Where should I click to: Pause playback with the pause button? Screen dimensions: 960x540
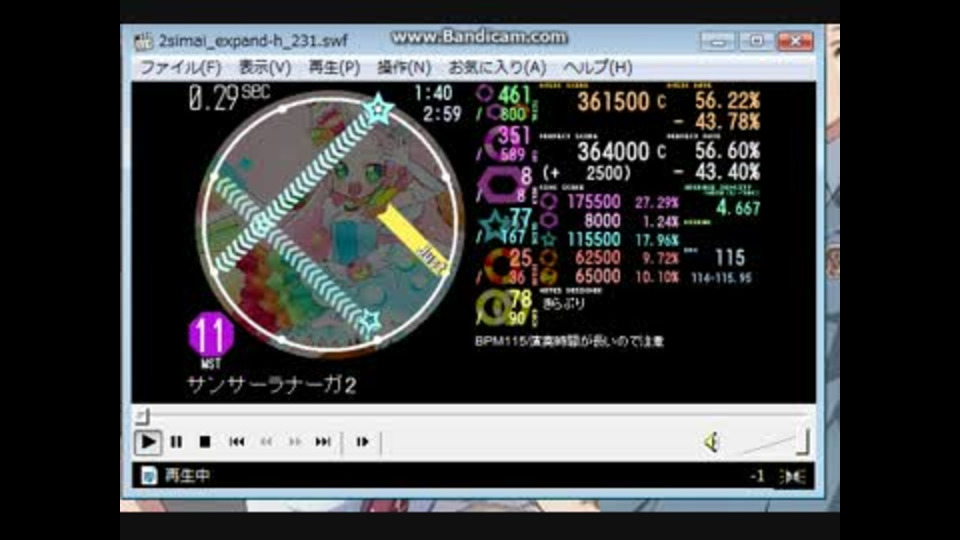pyautogui.click(x=176, y=442)
